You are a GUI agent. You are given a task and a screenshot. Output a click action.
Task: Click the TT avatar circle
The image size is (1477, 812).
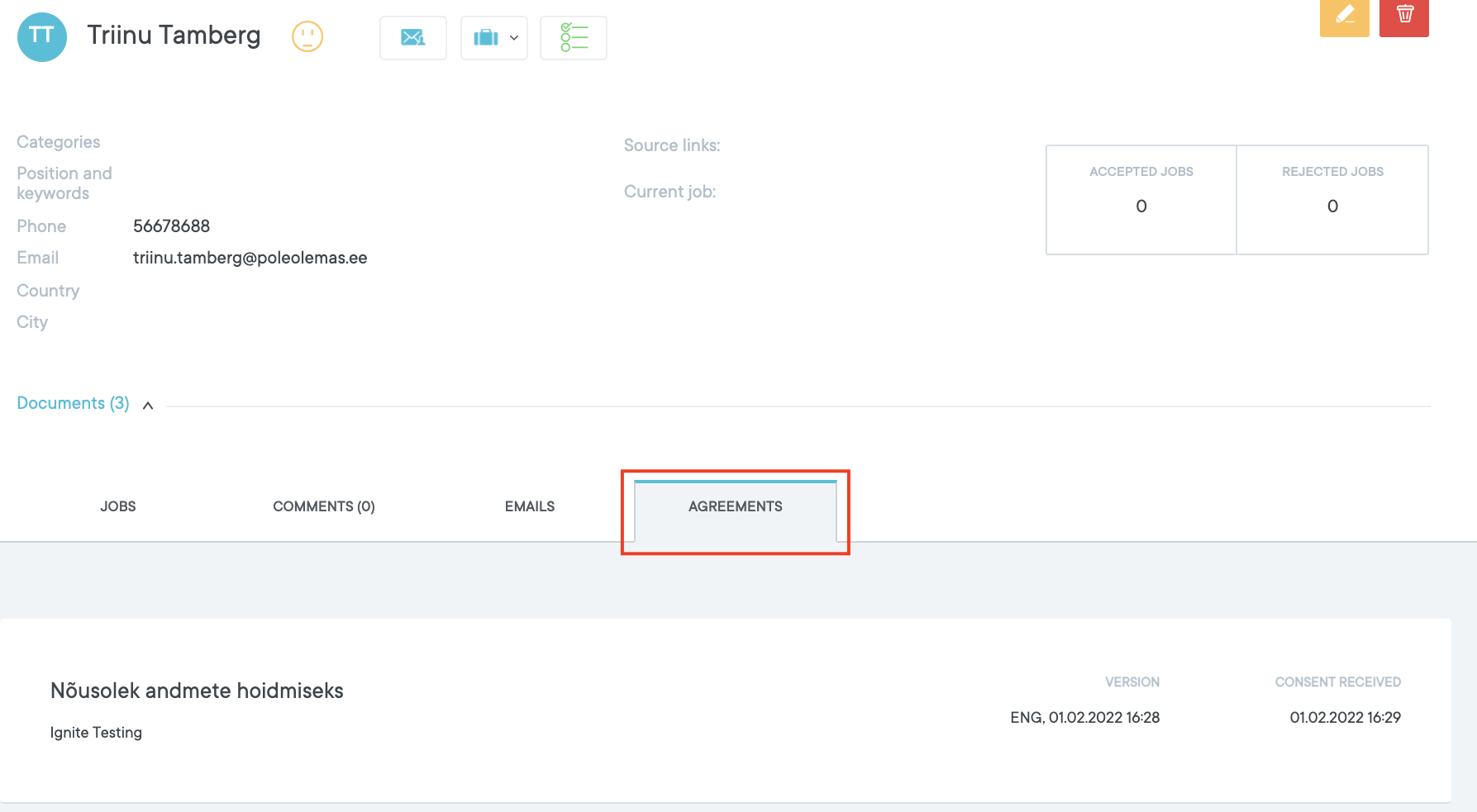[41, 37]
